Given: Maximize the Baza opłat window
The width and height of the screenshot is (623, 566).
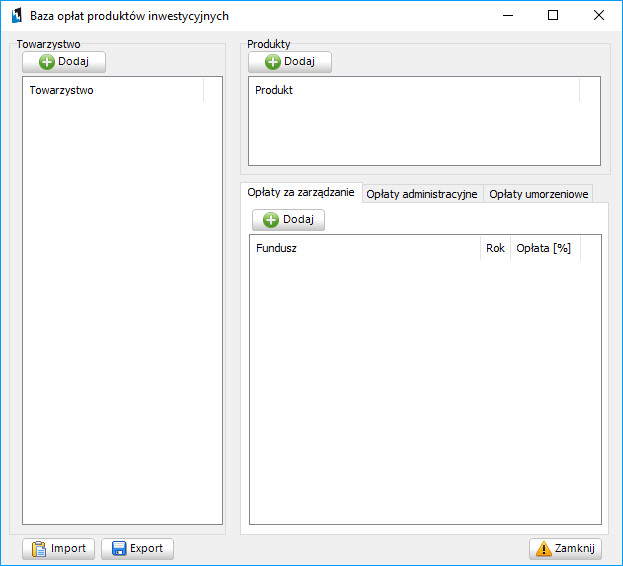Looking at the screenshot, I should (553, 15).
